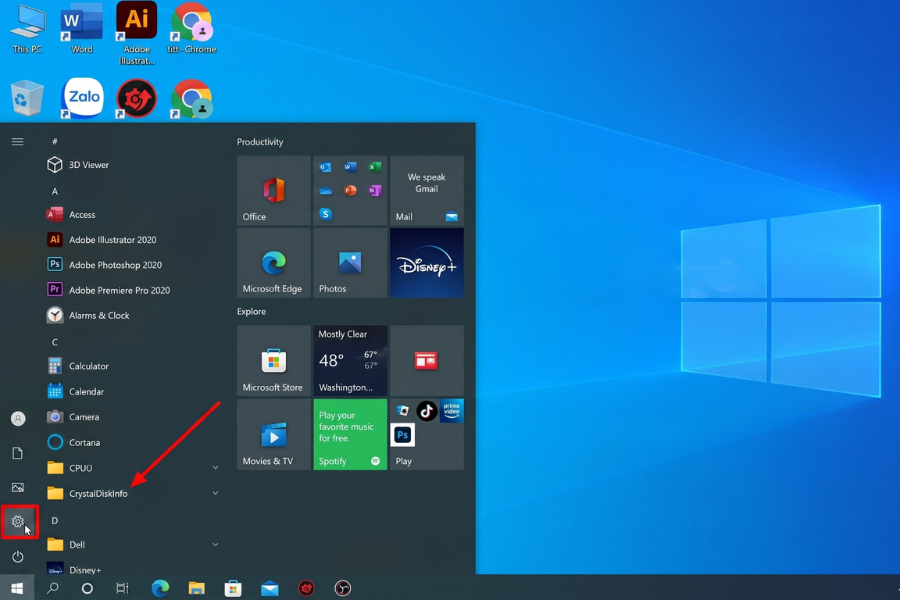Image resolution: width=900 pixels, height=600 pixels.
Task: Open the Disney+ tile
Action: tap(426, 263)
